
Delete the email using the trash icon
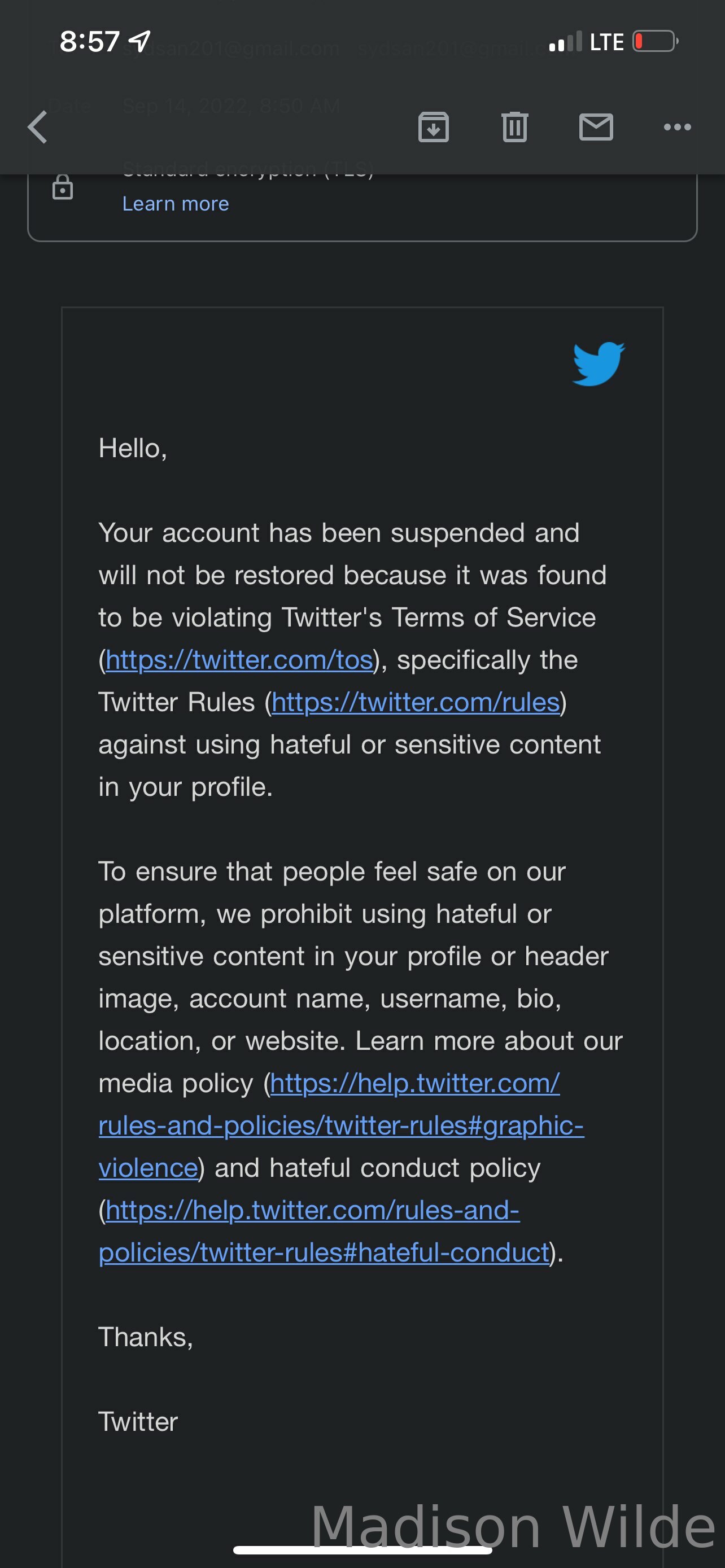click(x=515, y=127)
